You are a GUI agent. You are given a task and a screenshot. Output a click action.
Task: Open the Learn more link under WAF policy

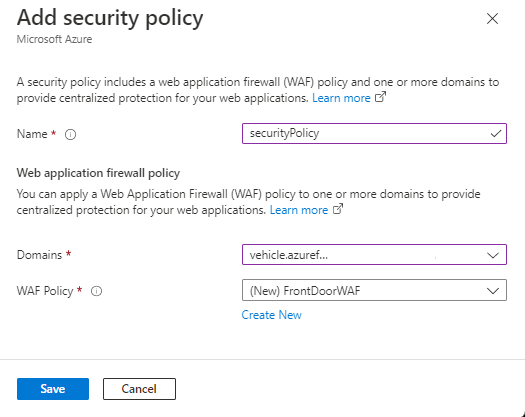click(299, 210)
